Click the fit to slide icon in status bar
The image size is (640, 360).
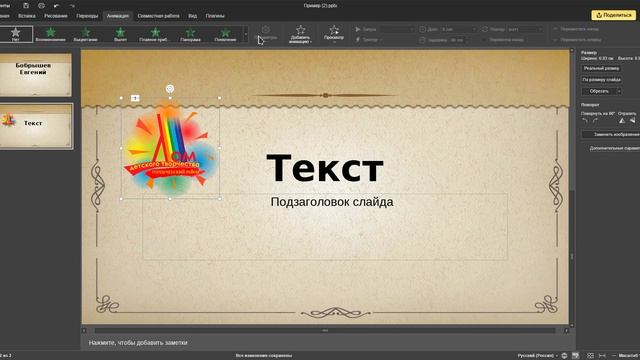[590, 356]
